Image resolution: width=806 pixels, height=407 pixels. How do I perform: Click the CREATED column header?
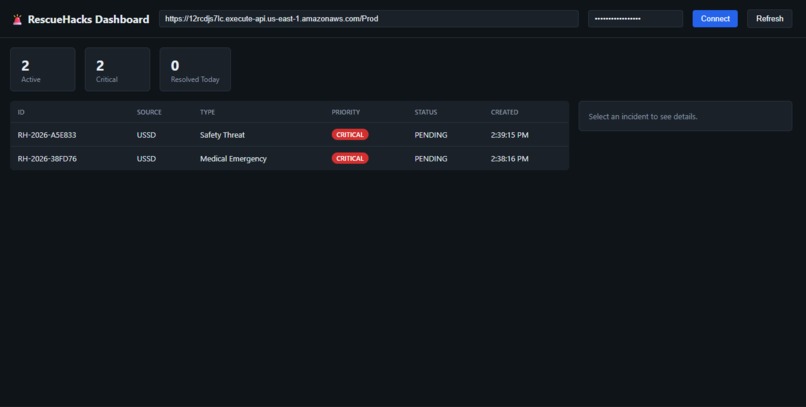(504, 112)
